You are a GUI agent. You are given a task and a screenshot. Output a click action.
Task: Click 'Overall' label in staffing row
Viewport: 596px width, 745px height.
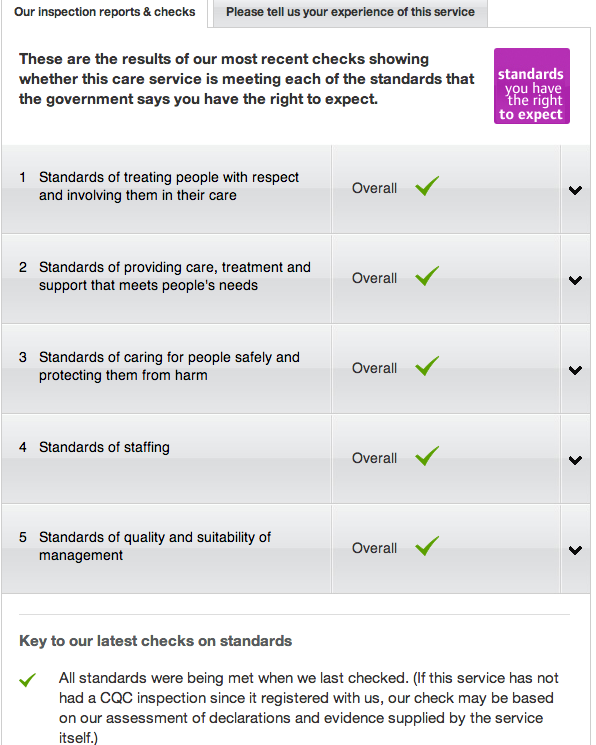[374, 458]
